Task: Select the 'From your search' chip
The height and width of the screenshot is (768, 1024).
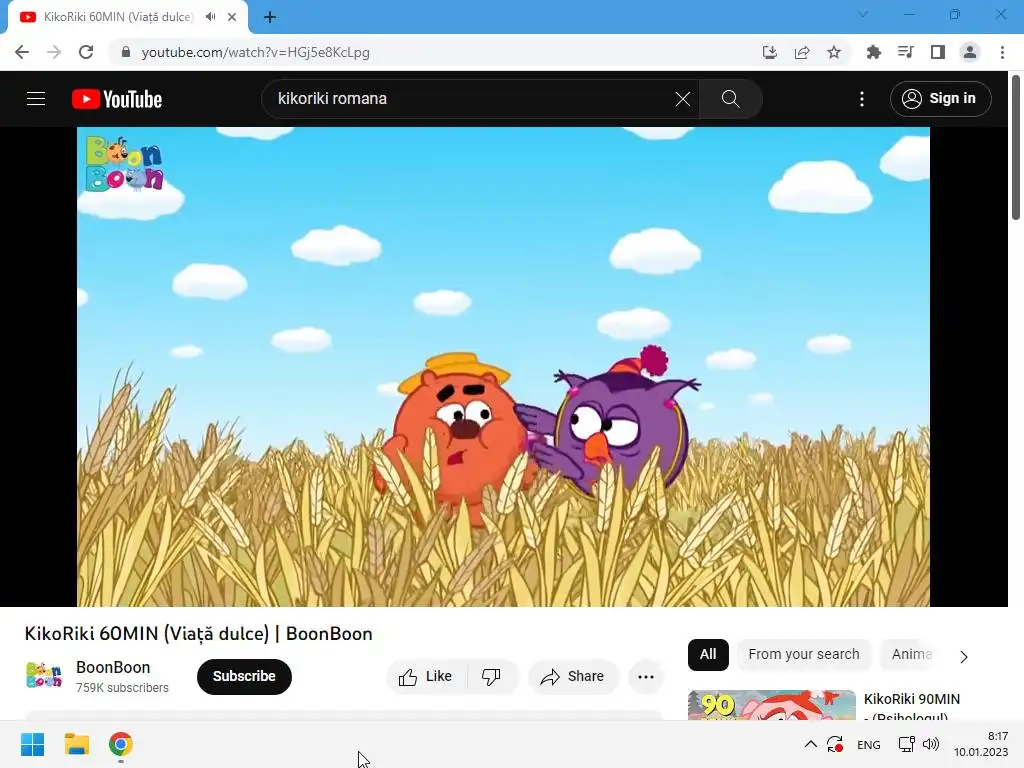Action: [x=804, y=654]
